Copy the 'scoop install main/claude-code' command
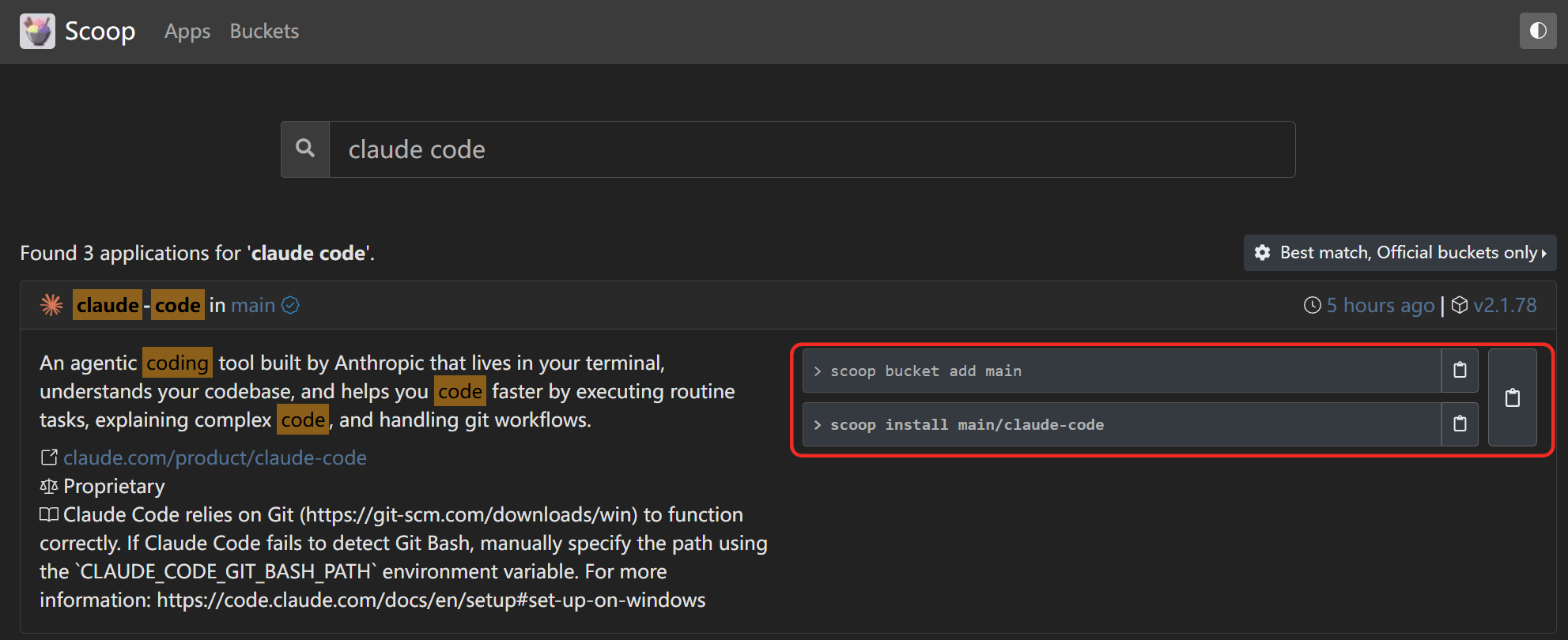 1460,424
